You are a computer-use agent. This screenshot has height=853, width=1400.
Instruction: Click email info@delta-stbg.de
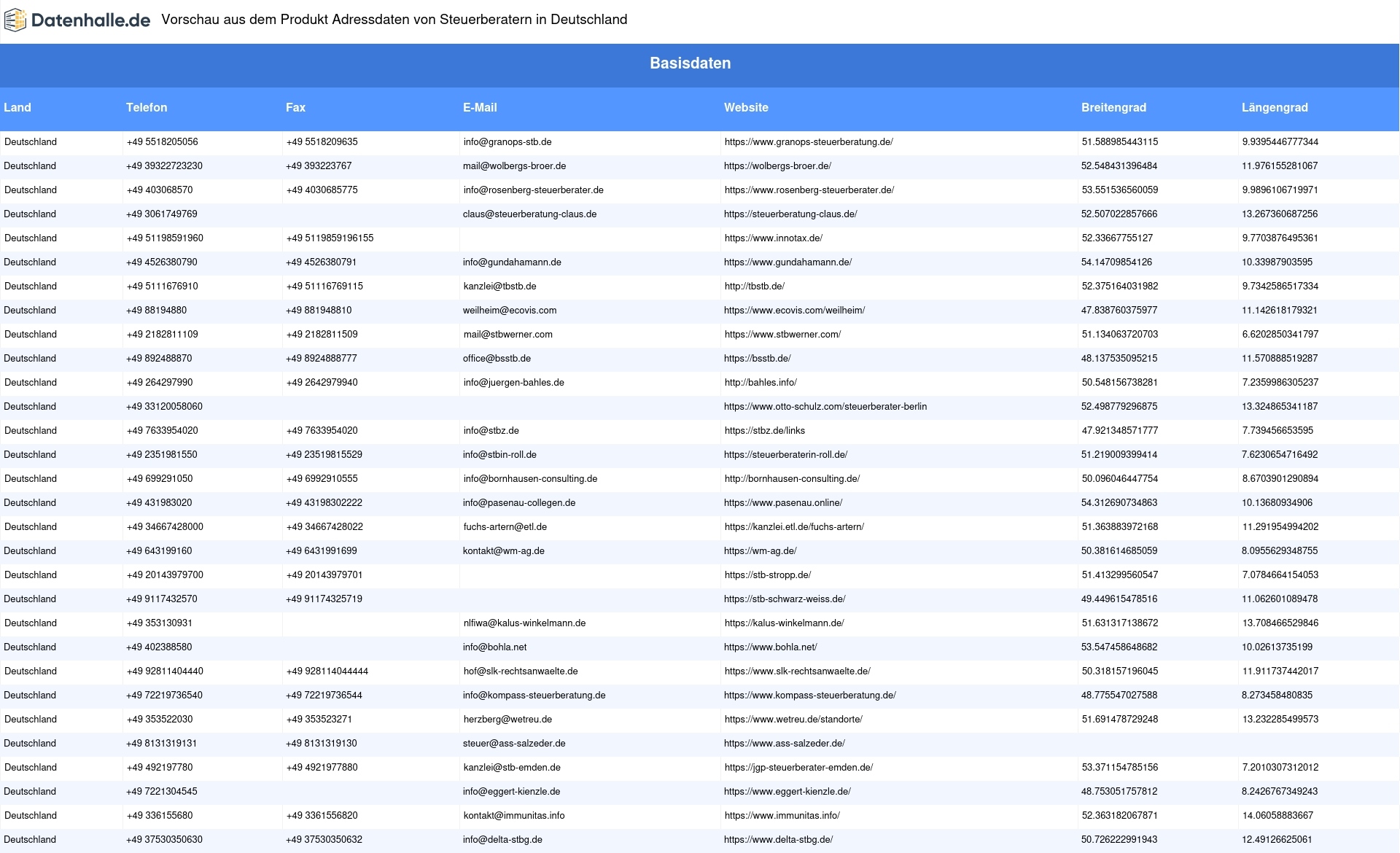(502, 840)
